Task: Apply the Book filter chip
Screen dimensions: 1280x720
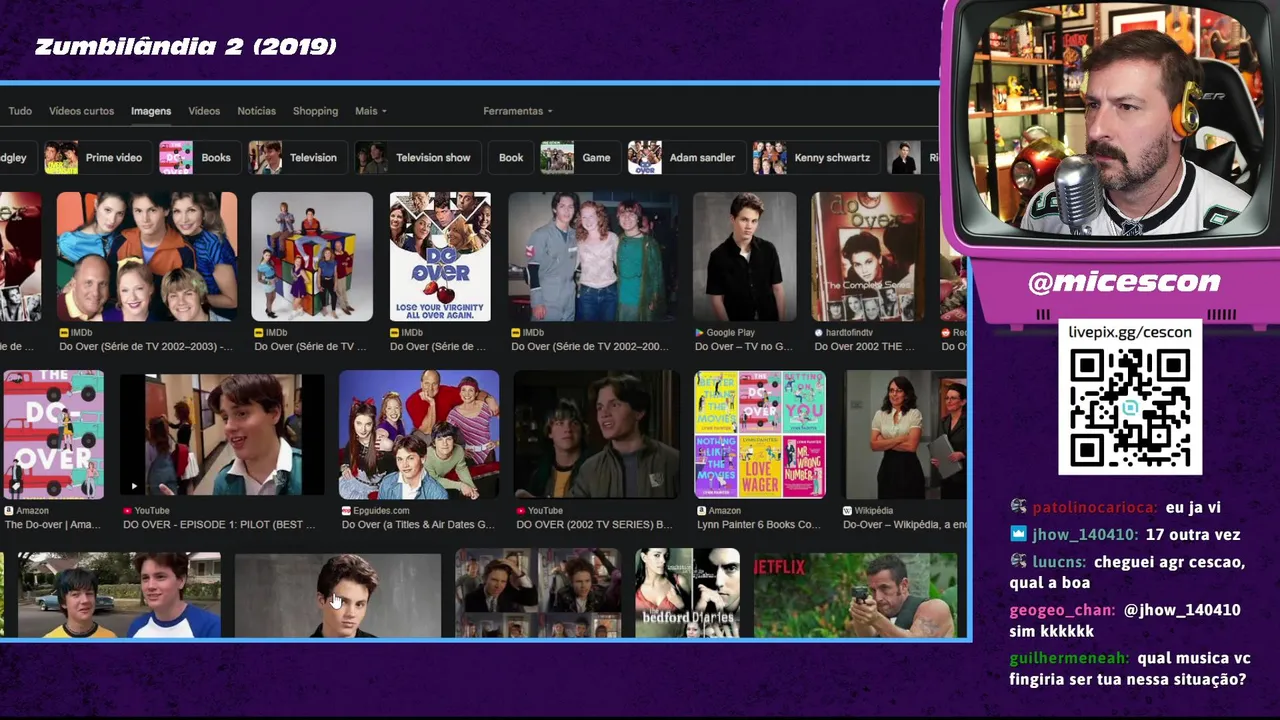Action: pos(511,158)
